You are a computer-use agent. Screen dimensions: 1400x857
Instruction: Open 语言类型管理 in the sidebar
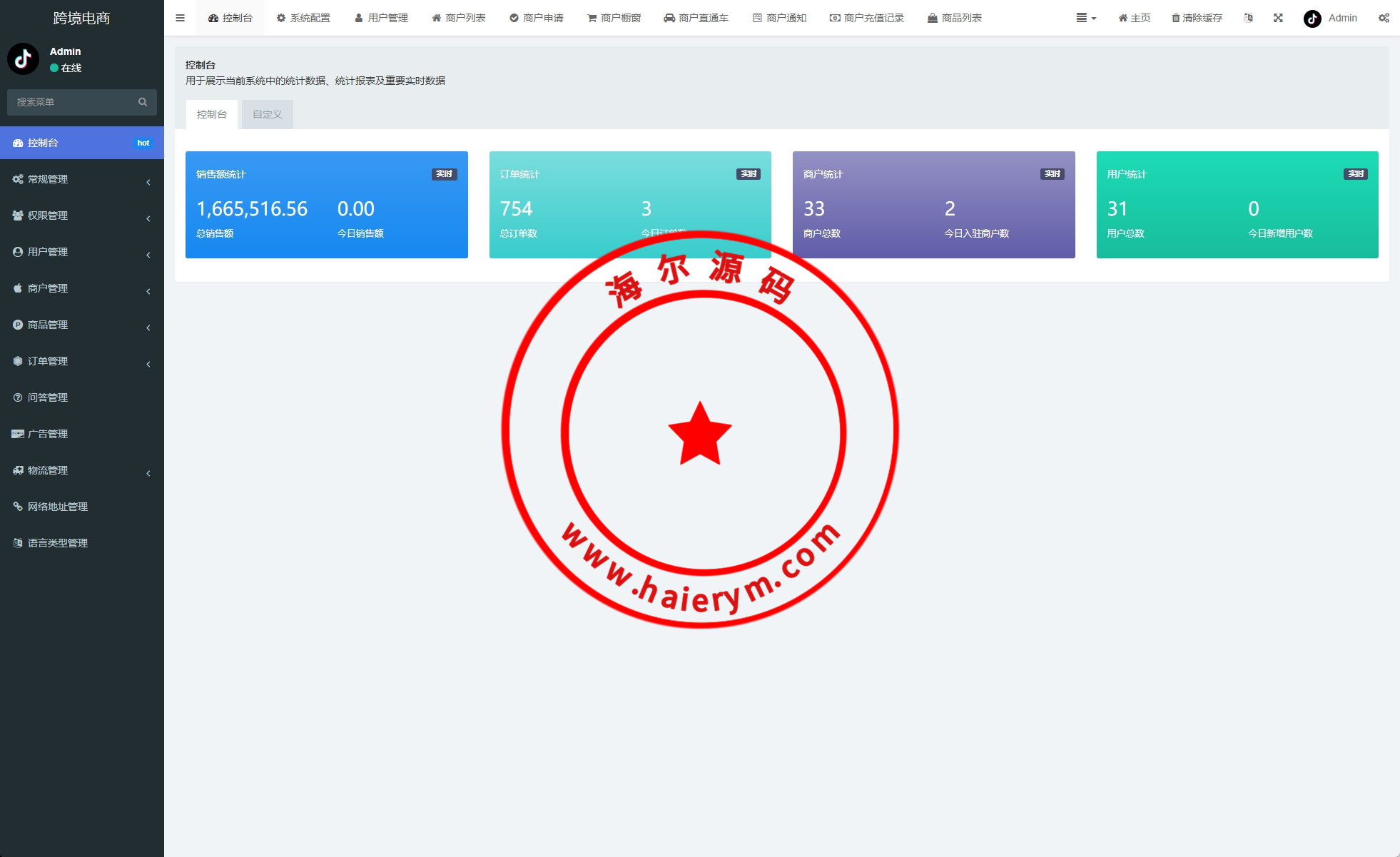pos(57,543)
